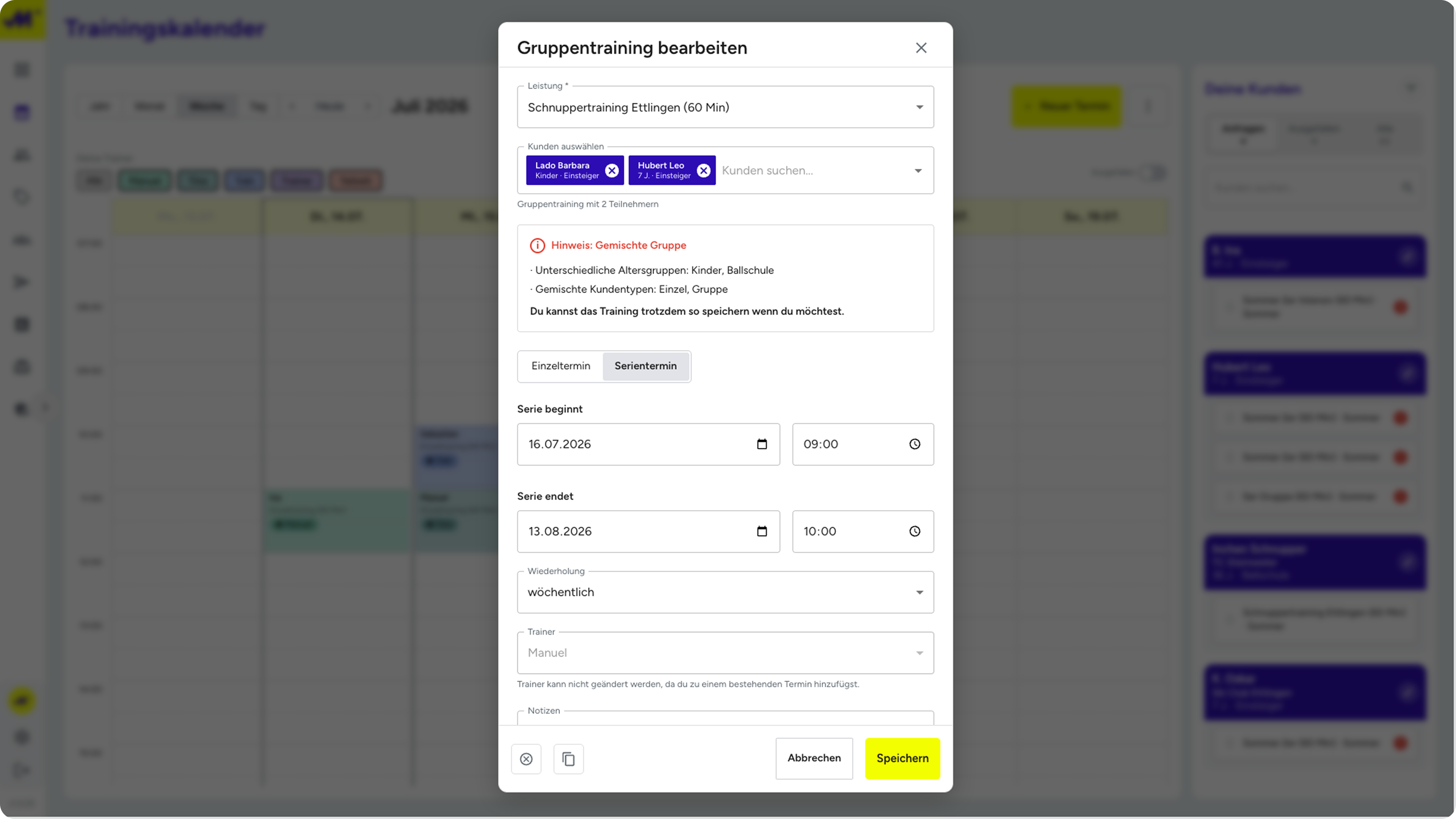Click the 'Gemischte Kundentypen: Einzel, Gruppe' line

tap(629, 289)
